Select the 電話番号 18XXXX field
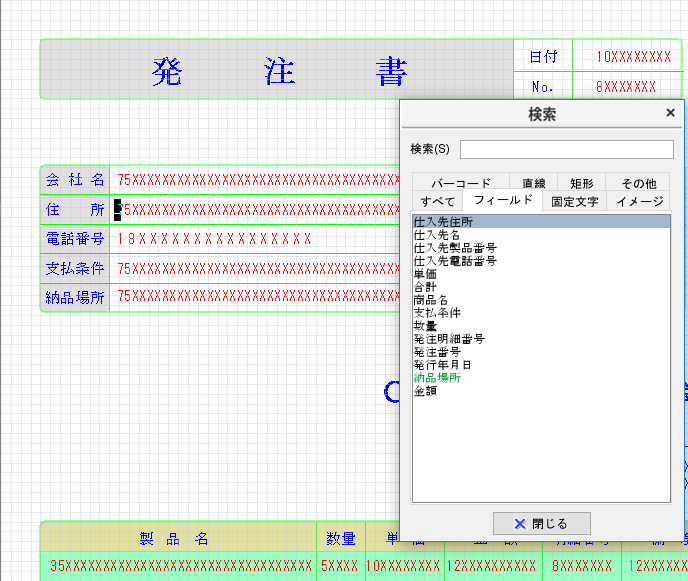Screen dimensions: 688x581 [214, 239]
